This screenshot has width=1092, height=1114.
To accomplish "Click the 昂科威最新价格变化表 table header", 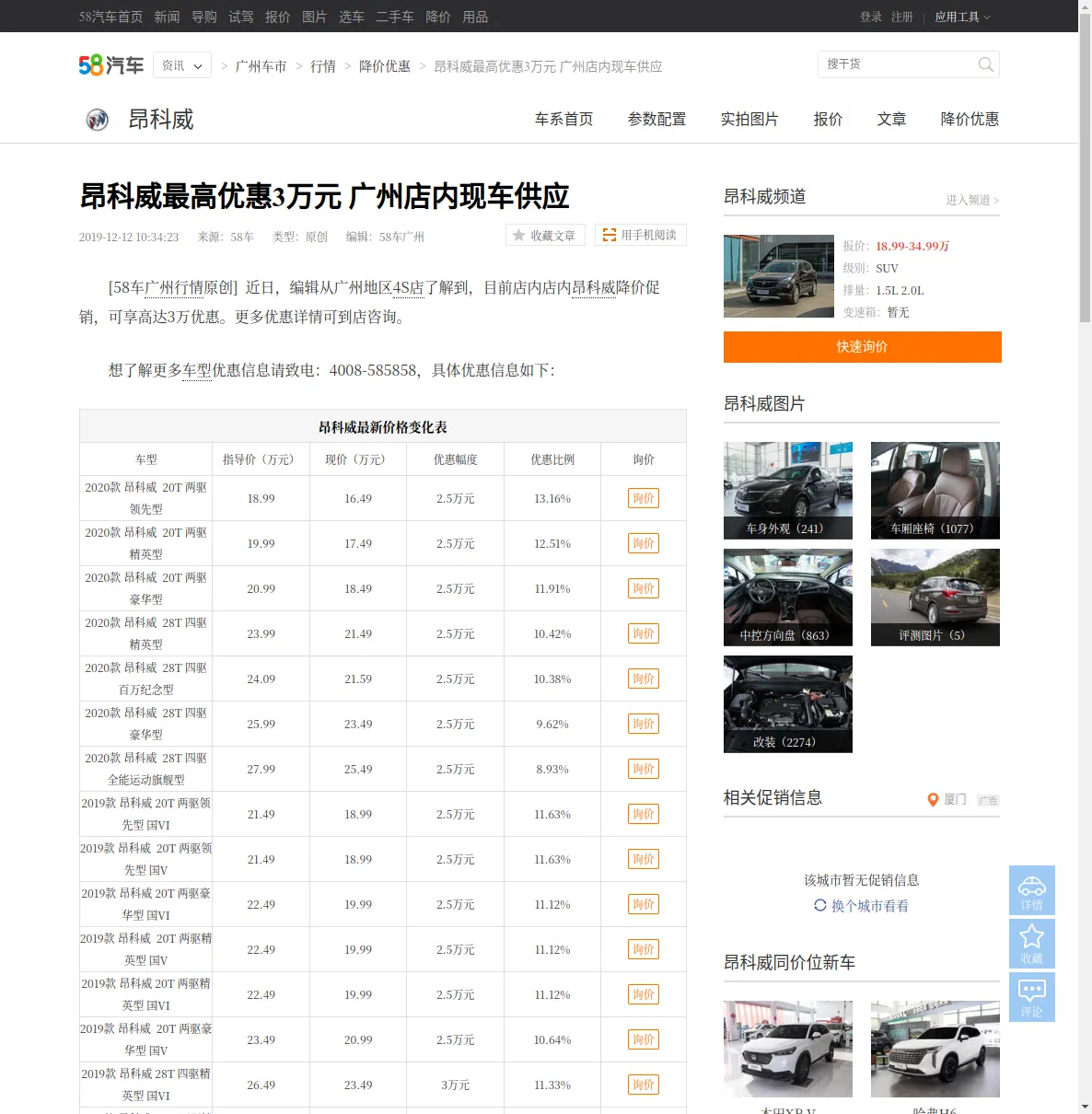I will 383,426.
